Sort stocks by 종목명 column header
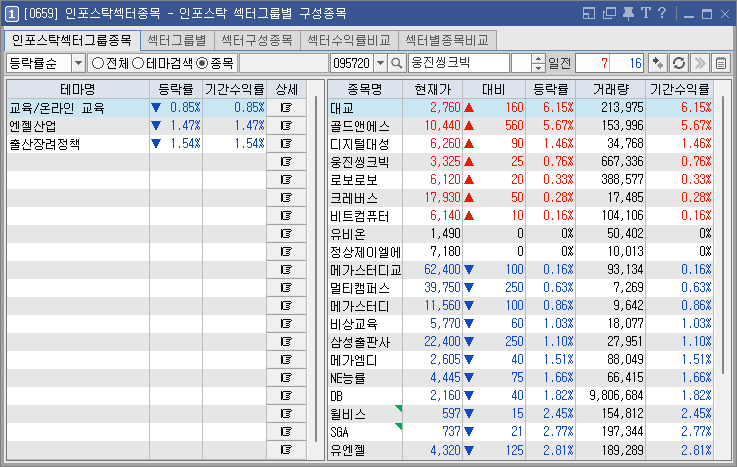 point(365,89)
